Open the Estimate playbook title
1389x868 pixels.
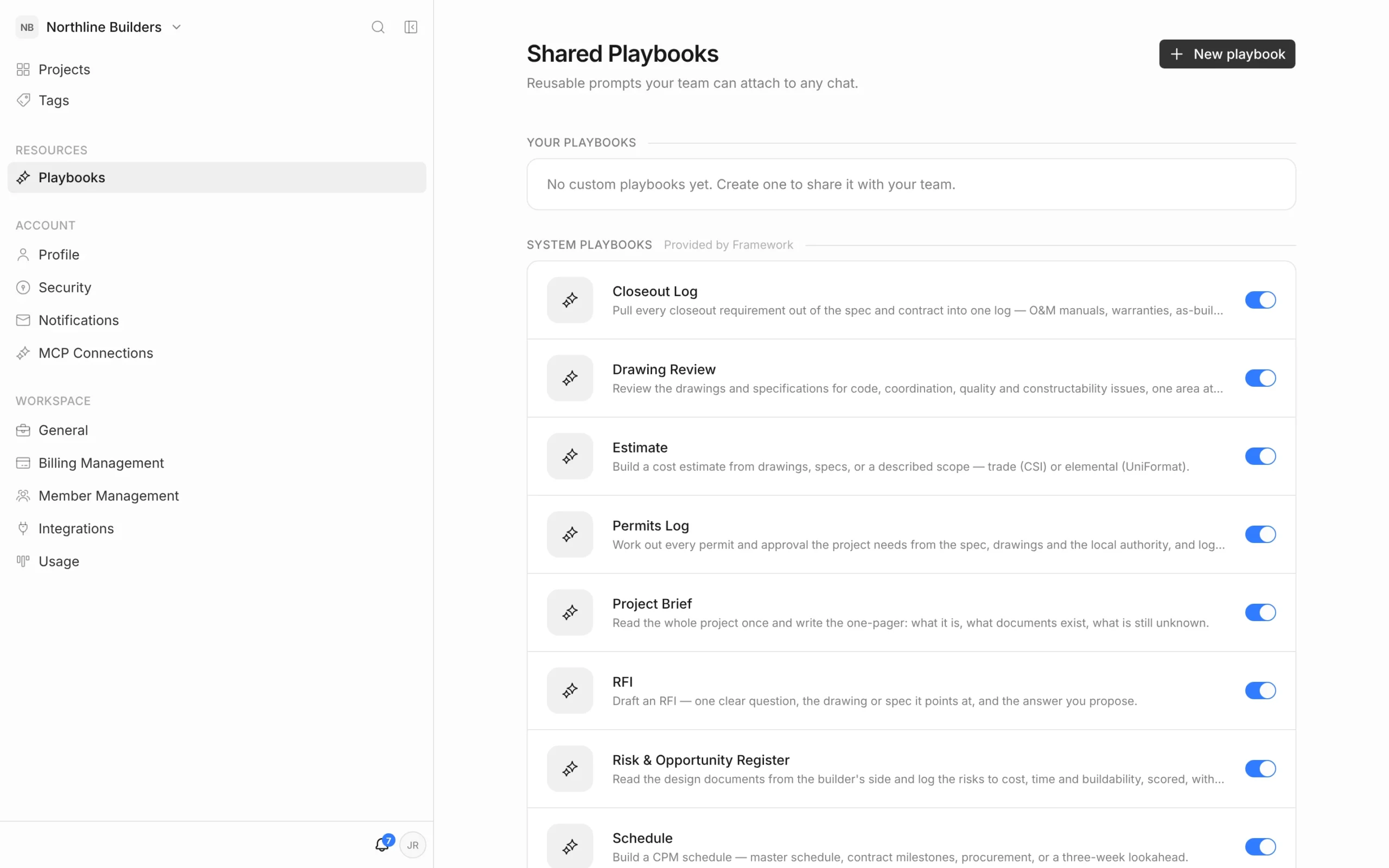tap(639, 447)
